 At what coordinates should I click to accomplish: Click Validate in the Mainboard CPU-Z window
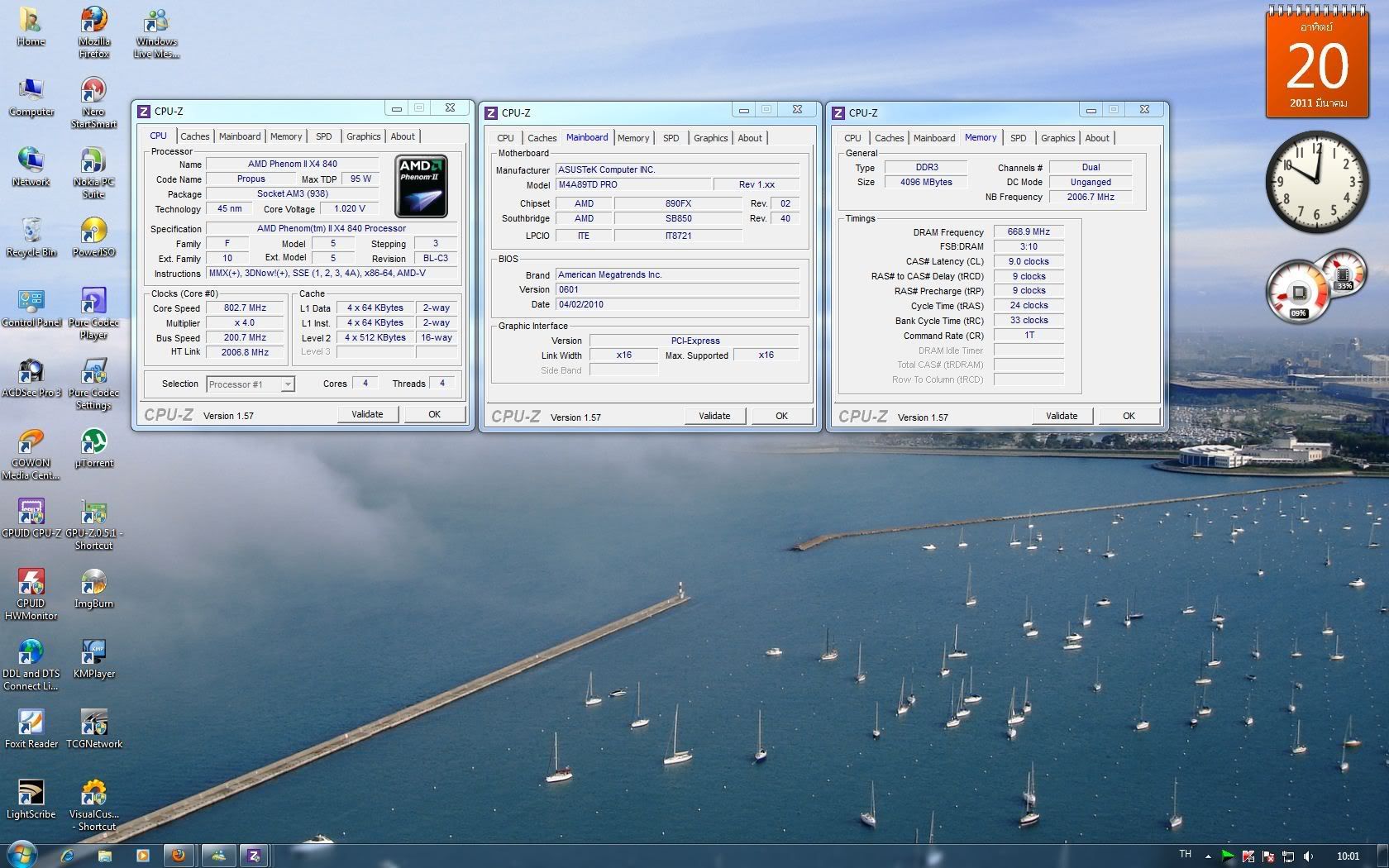(x=714, y=416)
